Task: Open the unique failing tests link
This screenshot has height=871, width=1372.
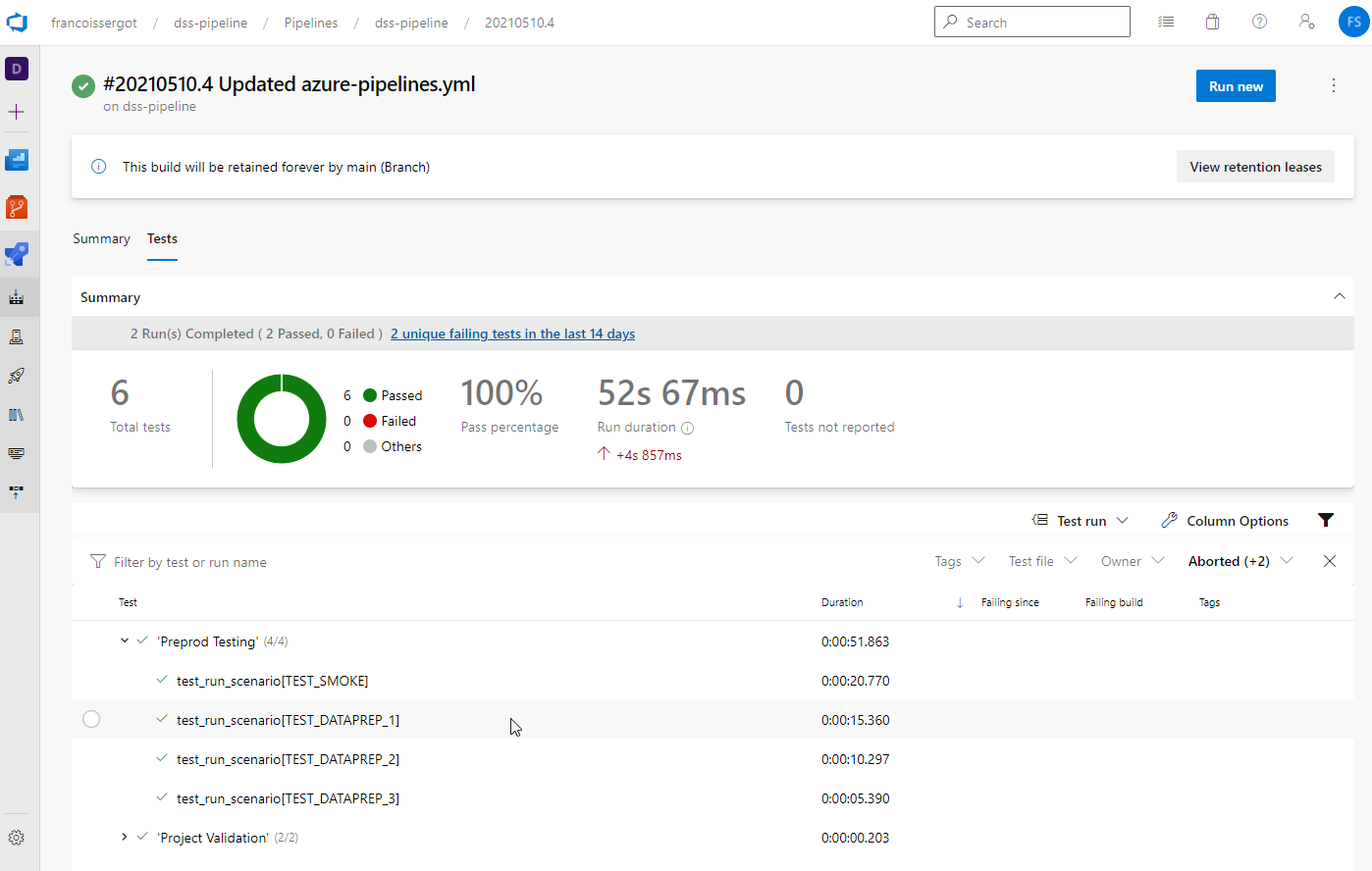Action: click(x=511, y=333)
